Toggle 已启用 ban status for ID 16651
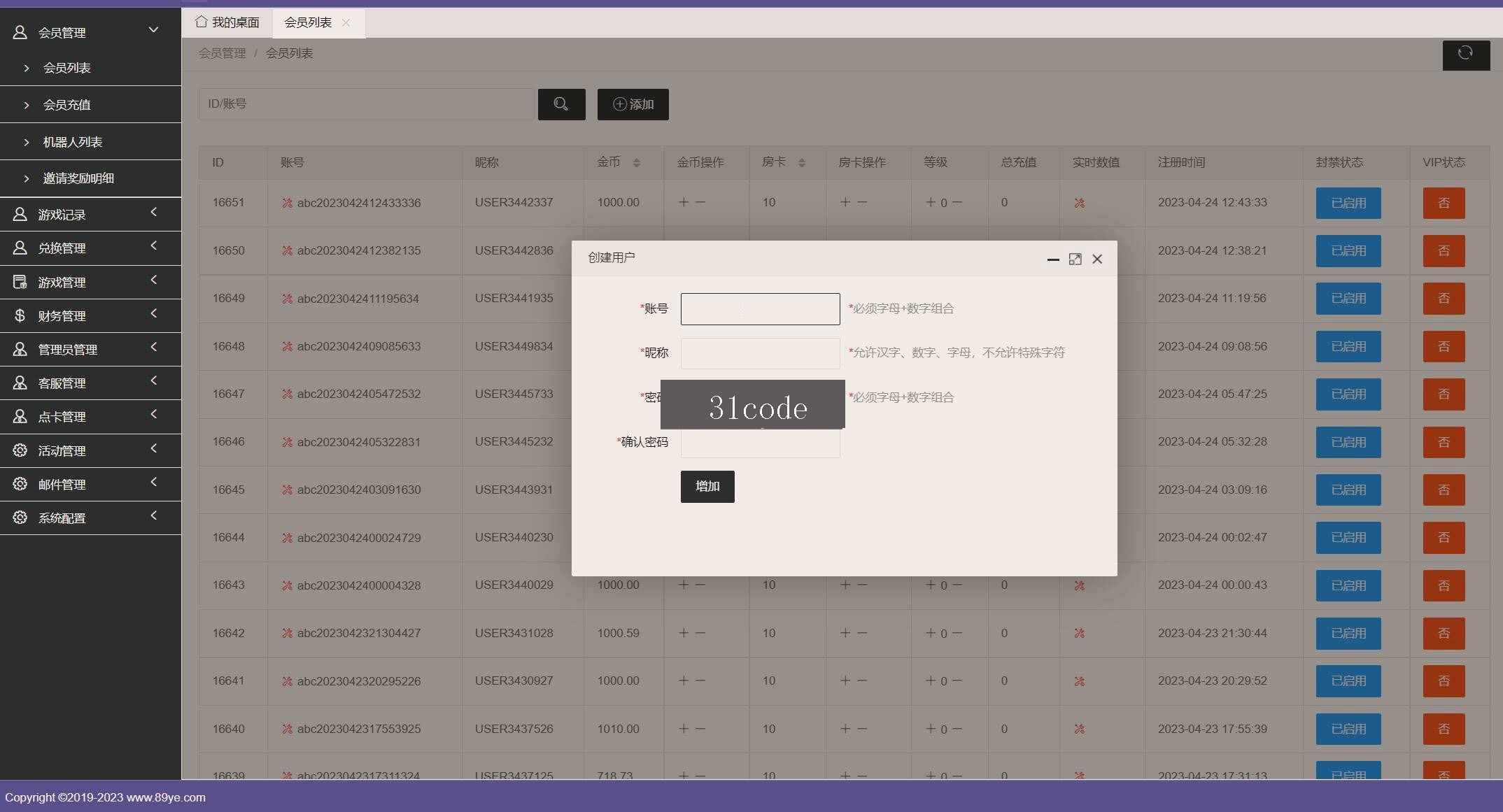Screen dimensions: 1503x812 (1348, 203)
